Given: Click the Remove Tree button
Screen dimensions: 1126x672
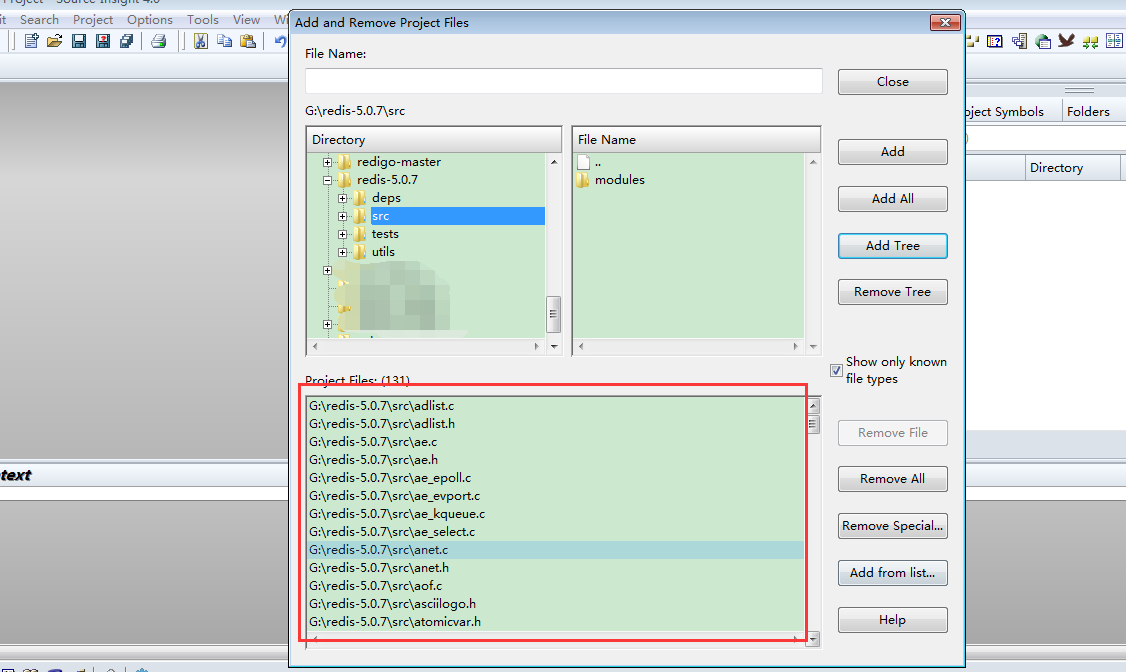Looking at the screenshot, I should point(893,291).
